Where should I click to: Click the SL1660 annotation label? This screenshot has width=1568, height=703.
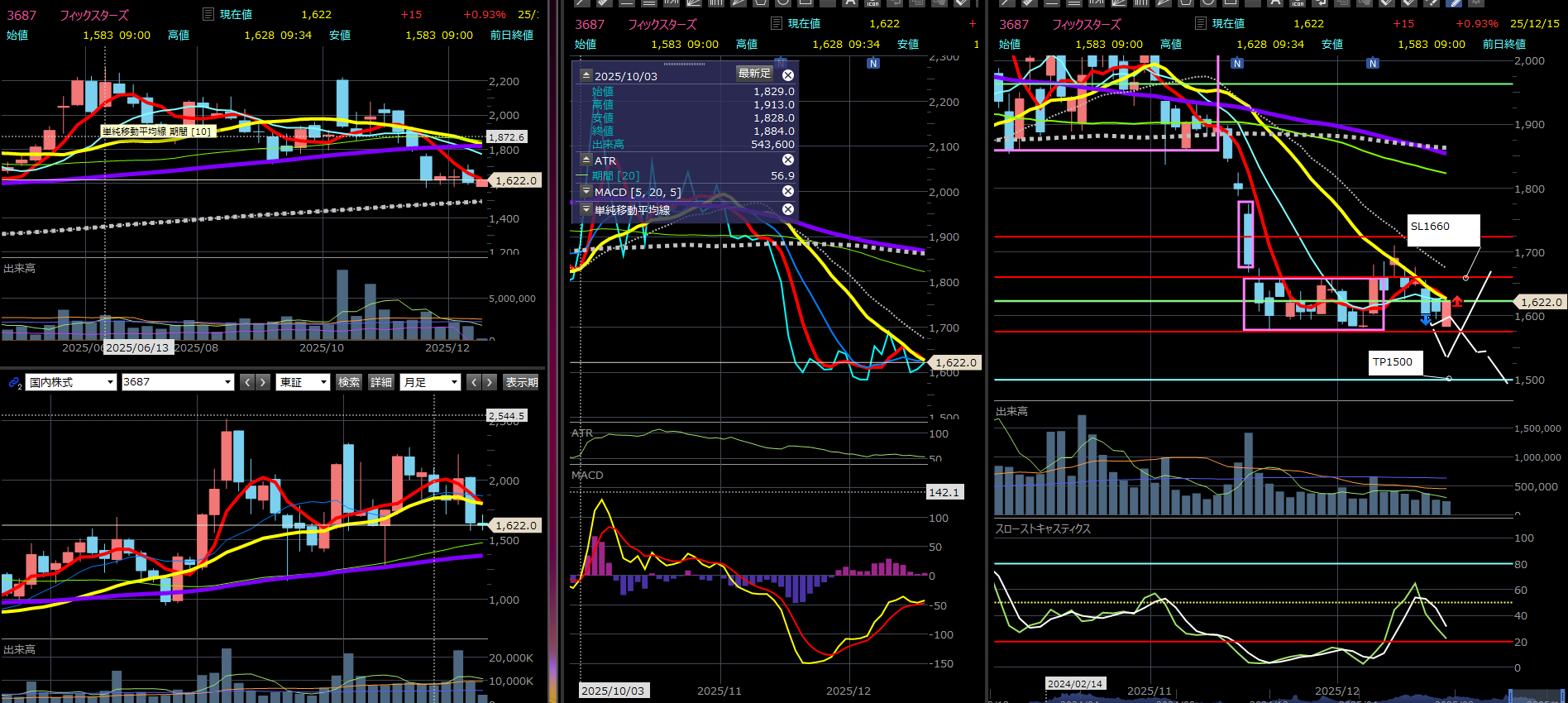pos(1443,229)
